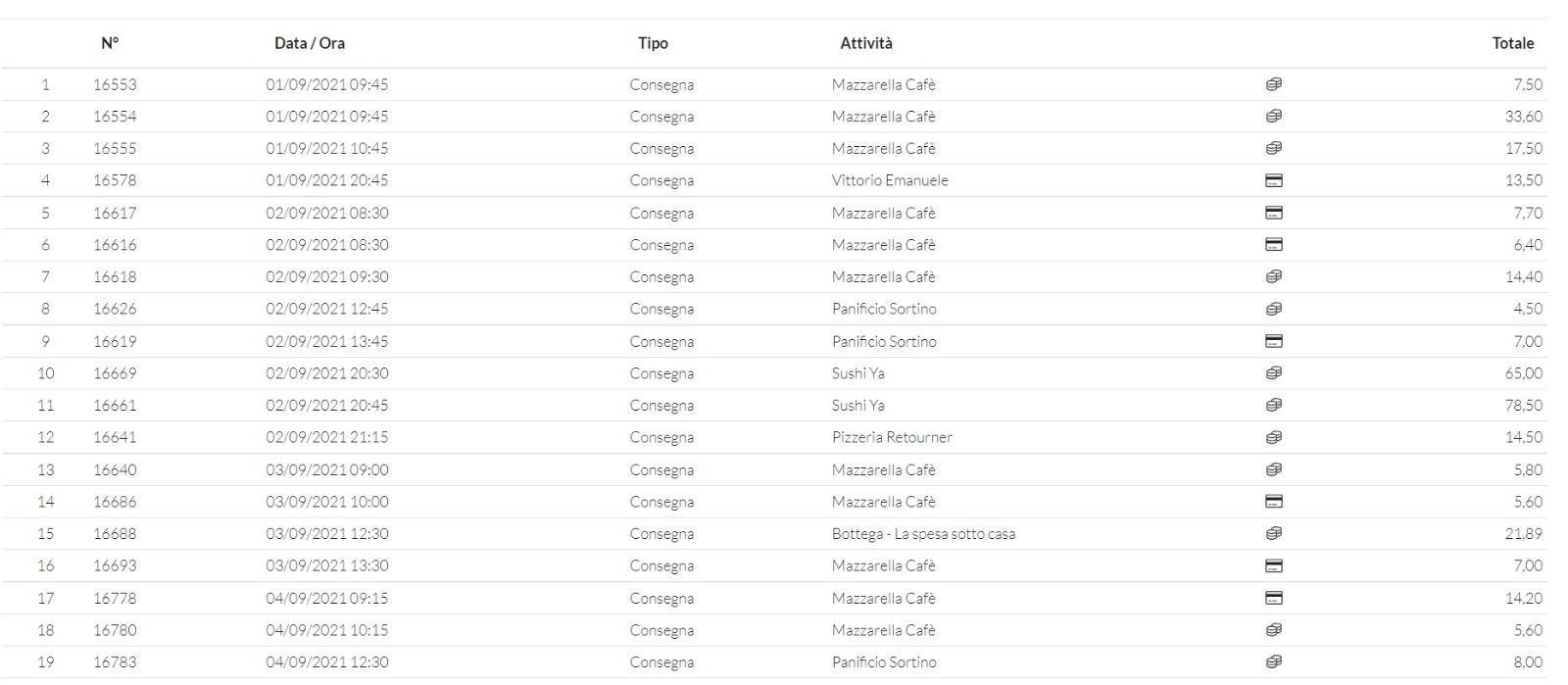Click total 78,50 of order 16661
The image size is (1568, 685).
pos(1523,406)
